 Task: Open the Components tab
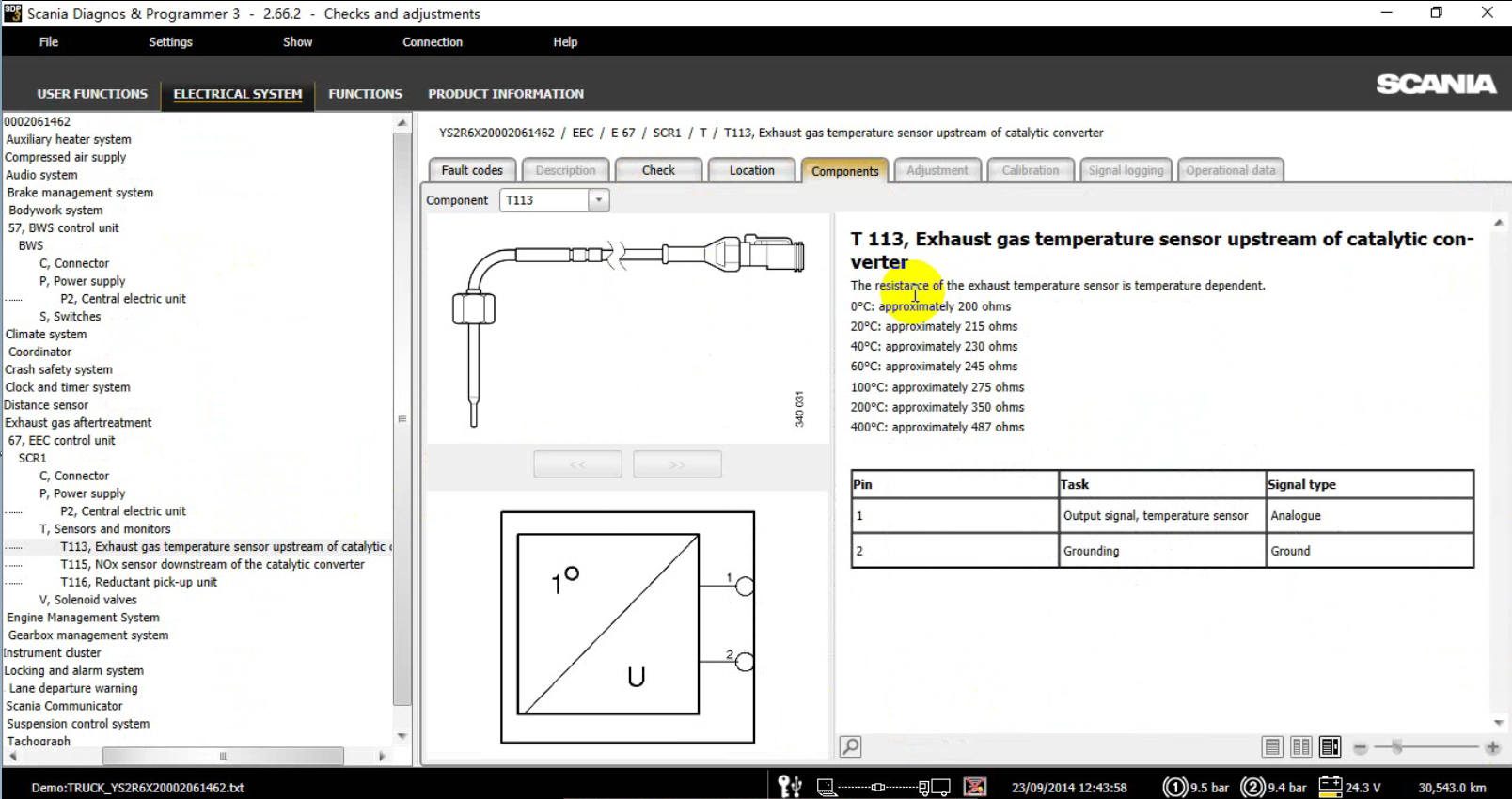coord(844,170)
